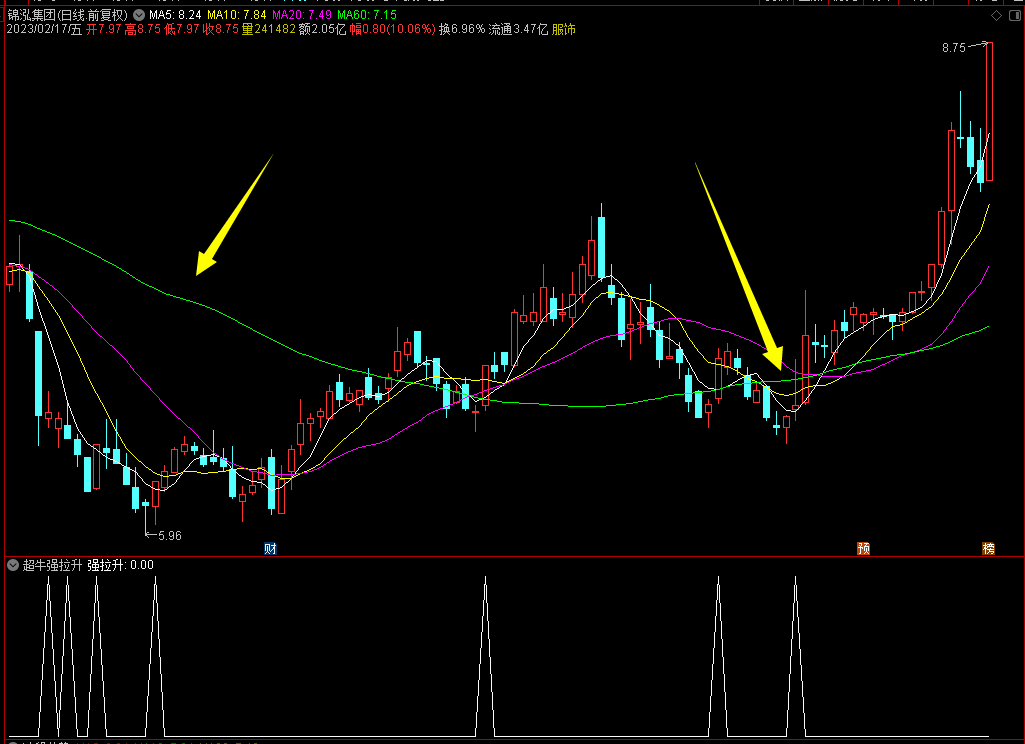Screen dimensions: 1025x744
Task: Open the dropdown next to 锦泓集团(日线.前复权)
Action: [x=139, y=15]
